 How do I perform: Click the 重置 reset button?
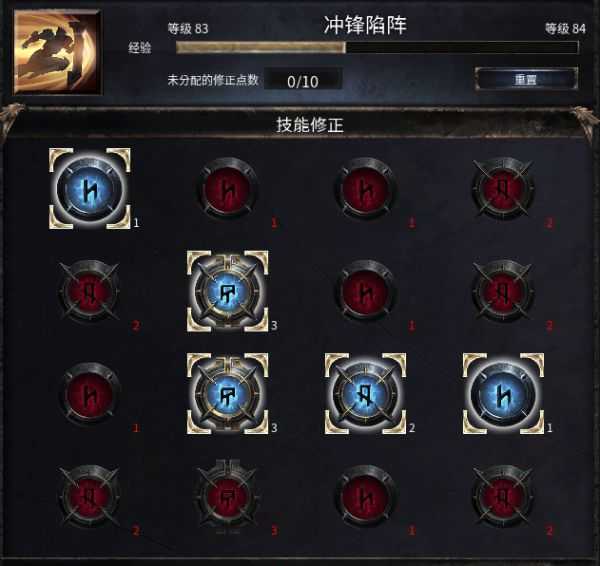point(526,79)
